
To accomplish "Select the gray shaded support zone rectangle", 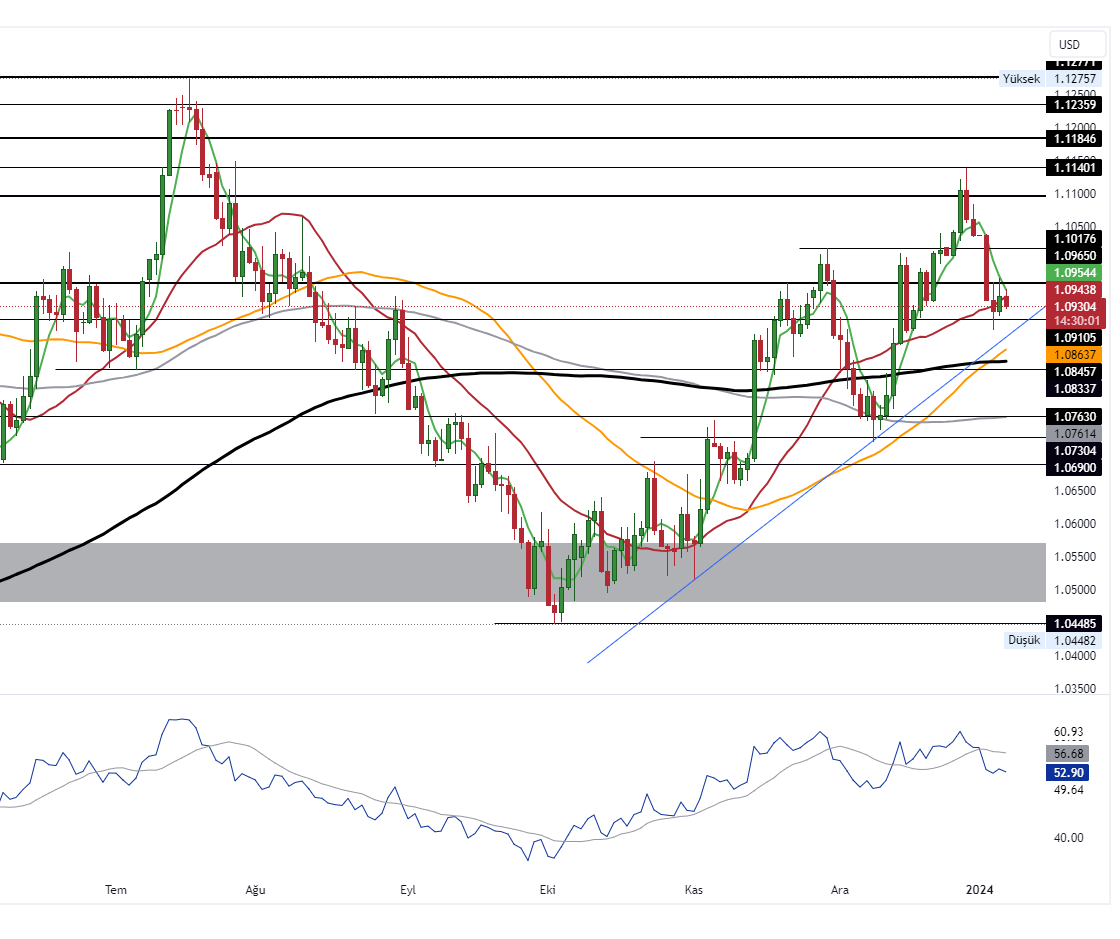I will click(300, 572).
